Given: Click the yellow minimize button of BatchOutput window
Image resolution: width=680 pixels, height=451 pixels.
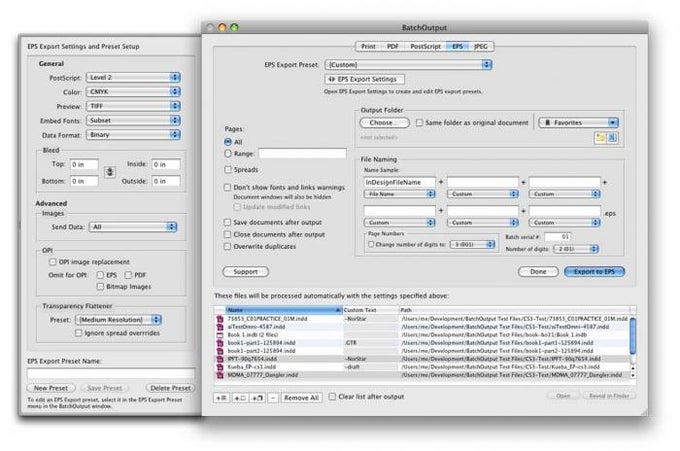Looking at the screenshot, I should pos(222,27).
